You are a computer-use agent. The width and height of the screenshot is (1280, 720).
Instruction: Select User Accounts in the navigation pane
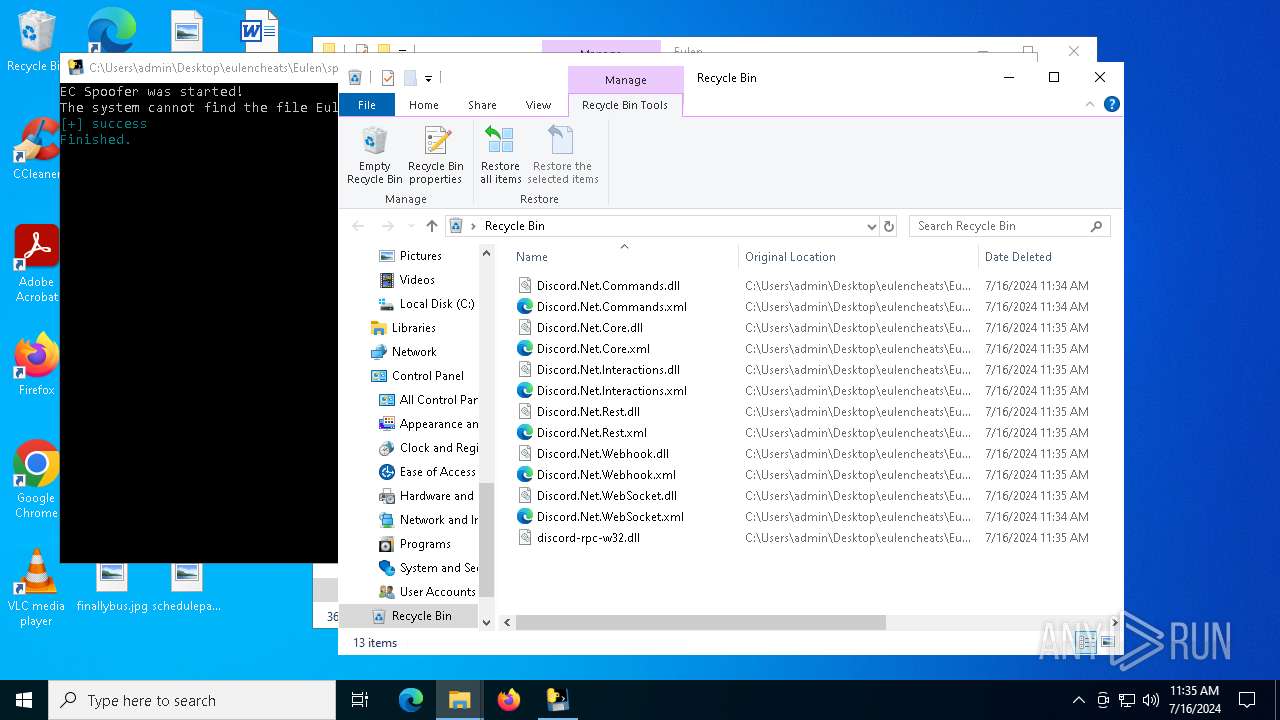coord(437,592)
